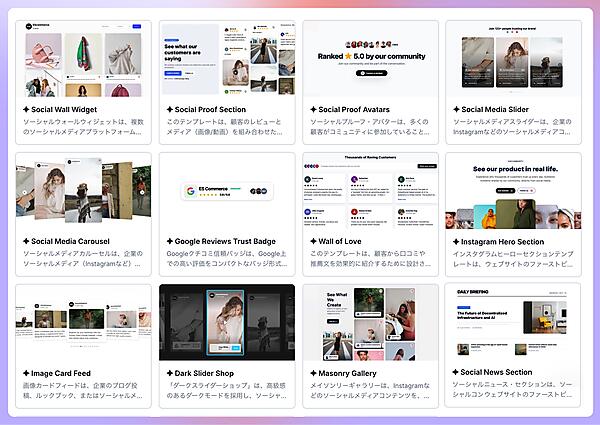Viewport: 600px width, 425px height.
Task: Click the description starting 'メイソンリーギャラリーは'
Action: tap(370, 390)
